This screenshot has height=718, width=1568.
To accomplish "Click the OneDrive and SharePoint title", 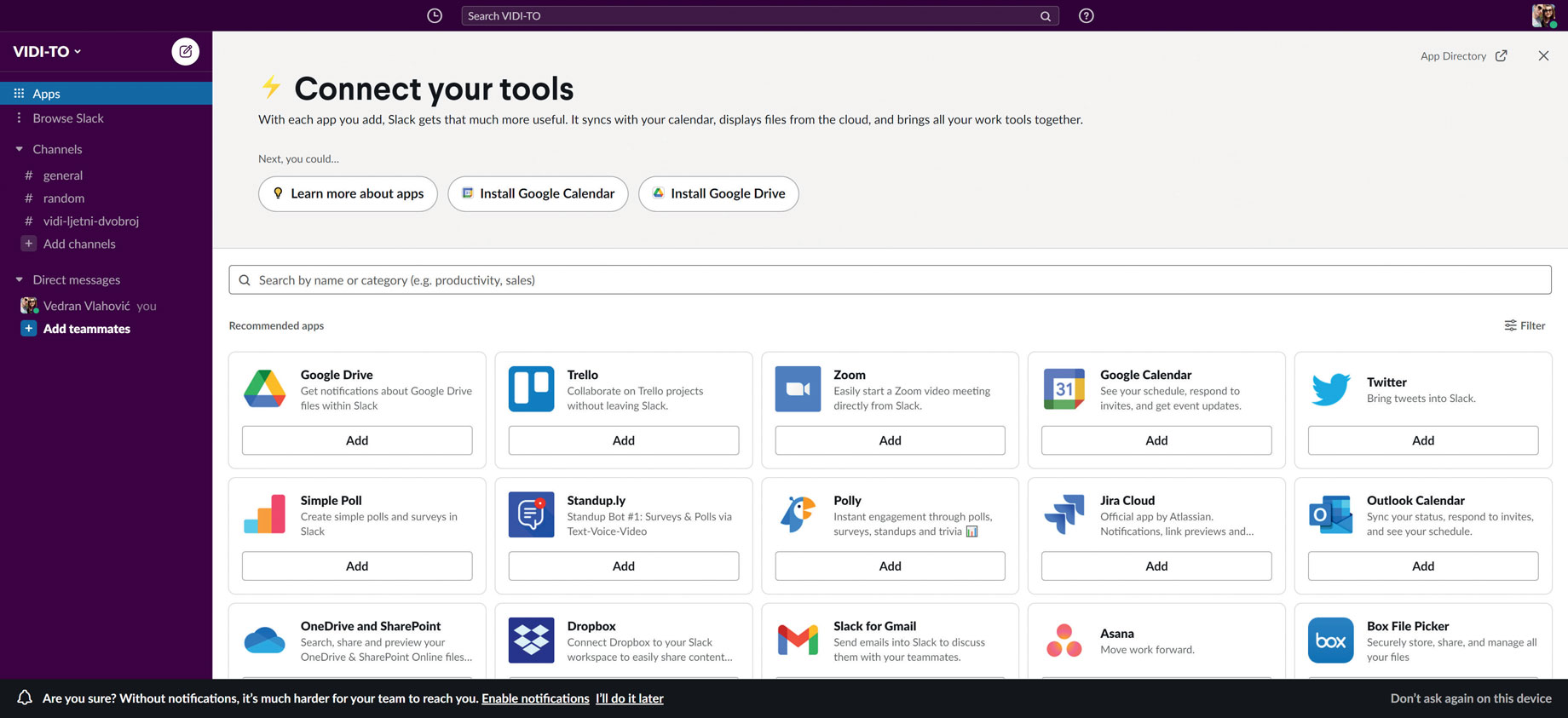I will click(371, 626).
